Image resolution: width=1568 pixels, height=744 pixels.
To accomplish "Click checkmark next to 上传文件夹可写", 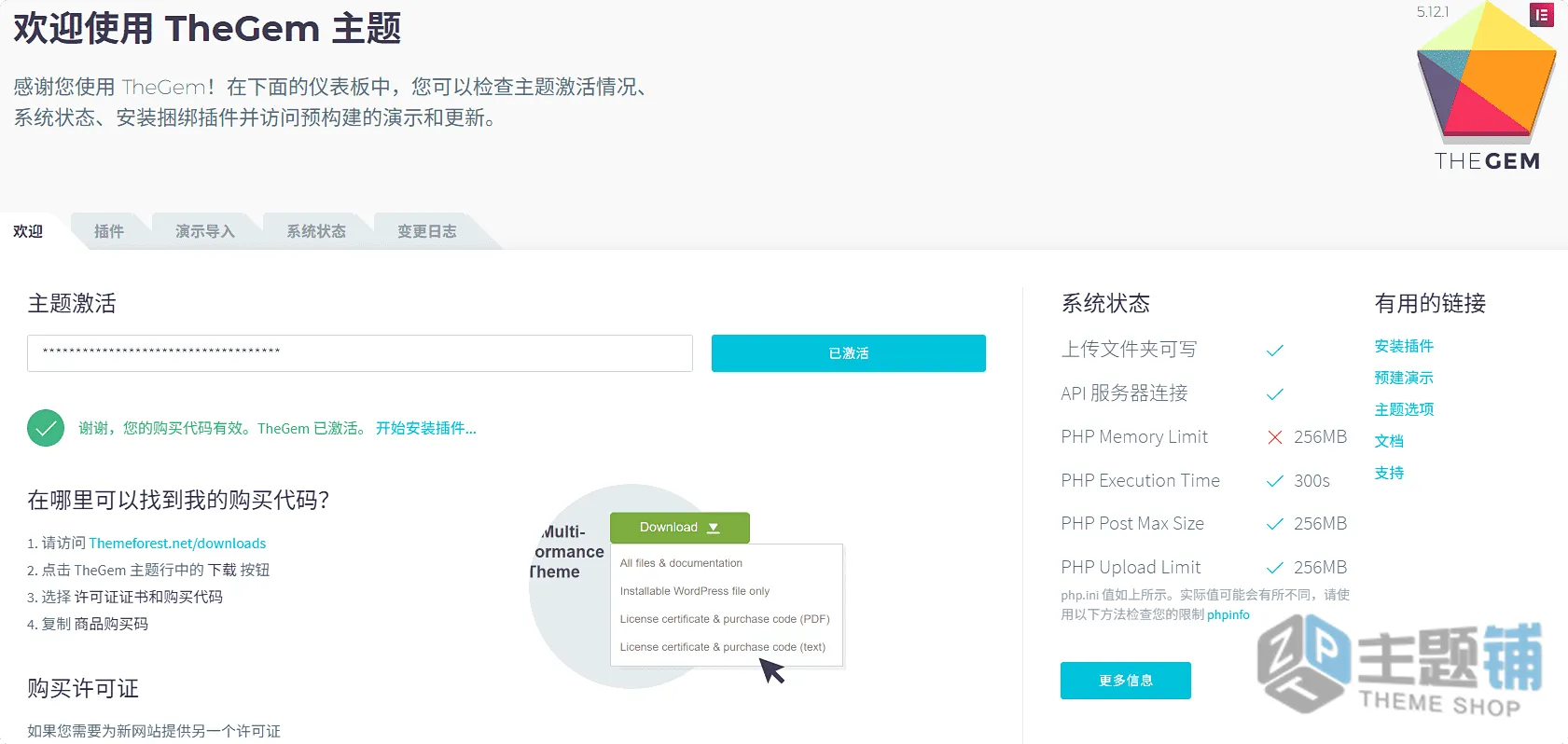I will point(1275,351).
